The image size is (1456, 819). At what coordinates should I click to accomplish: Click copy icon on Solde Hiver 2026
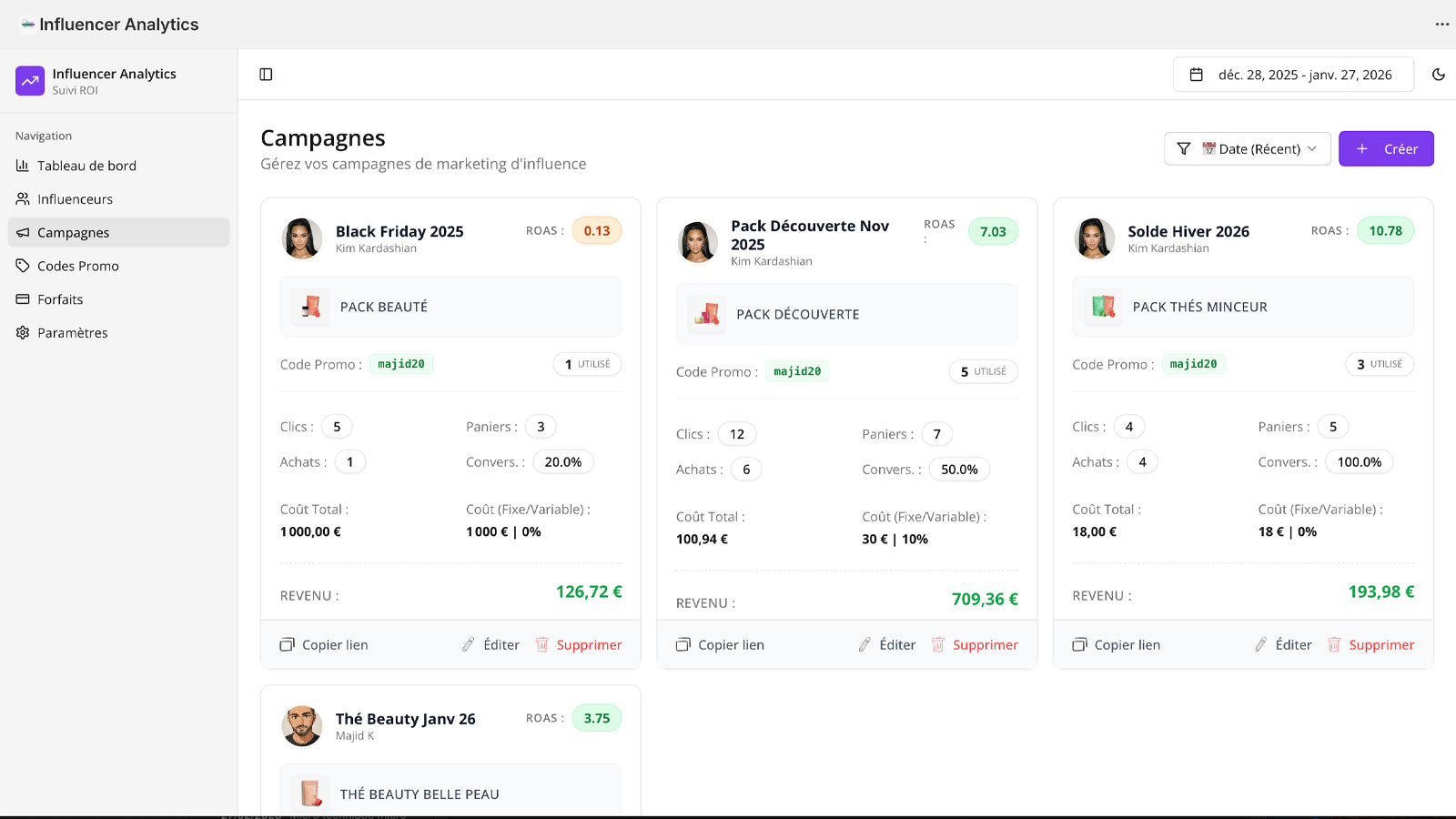pos(1080,645)
